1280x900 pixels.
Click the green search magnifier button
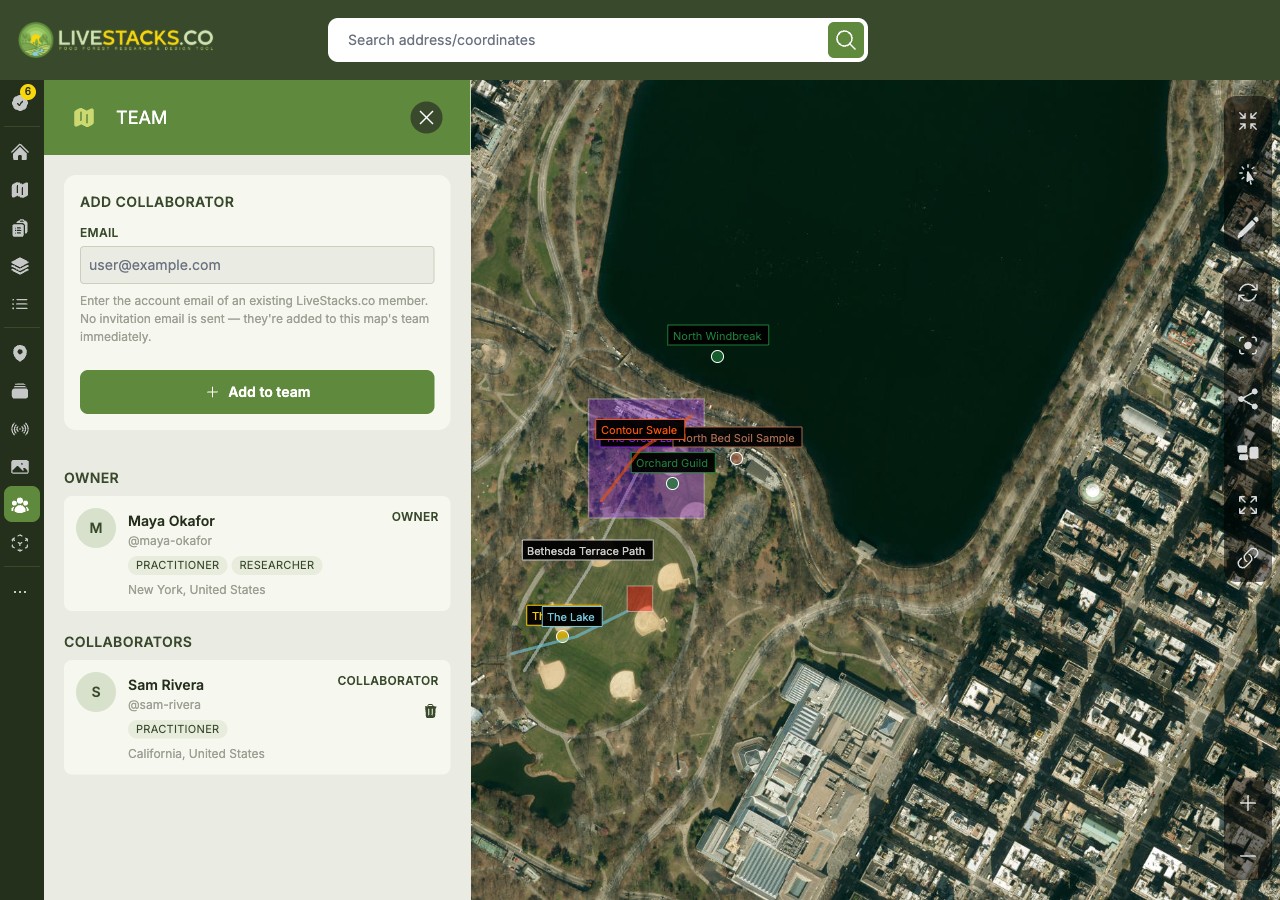[845, 40]
